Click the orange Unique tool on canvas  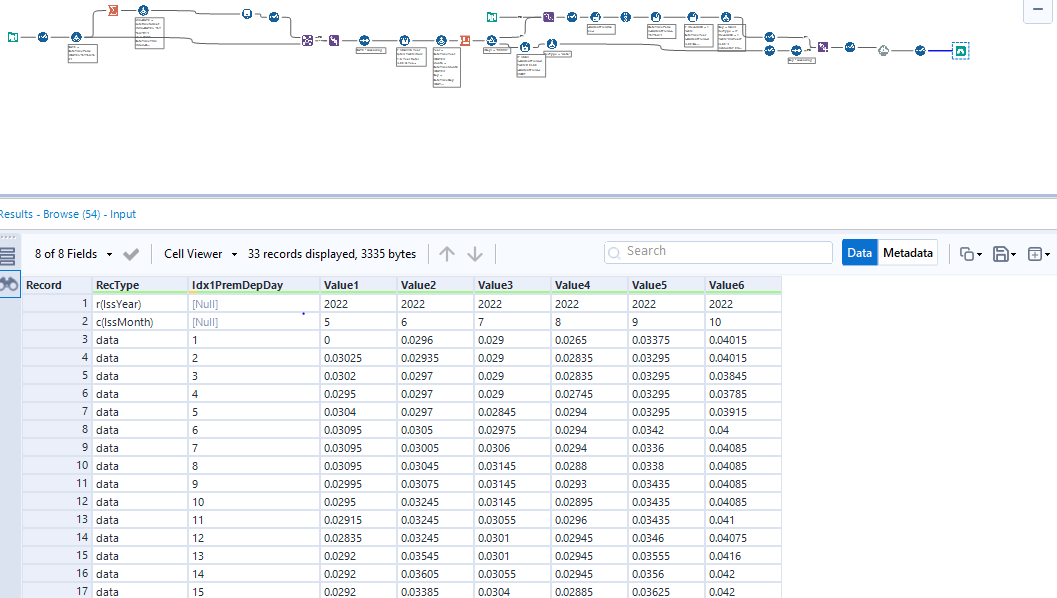pos(465,40)
